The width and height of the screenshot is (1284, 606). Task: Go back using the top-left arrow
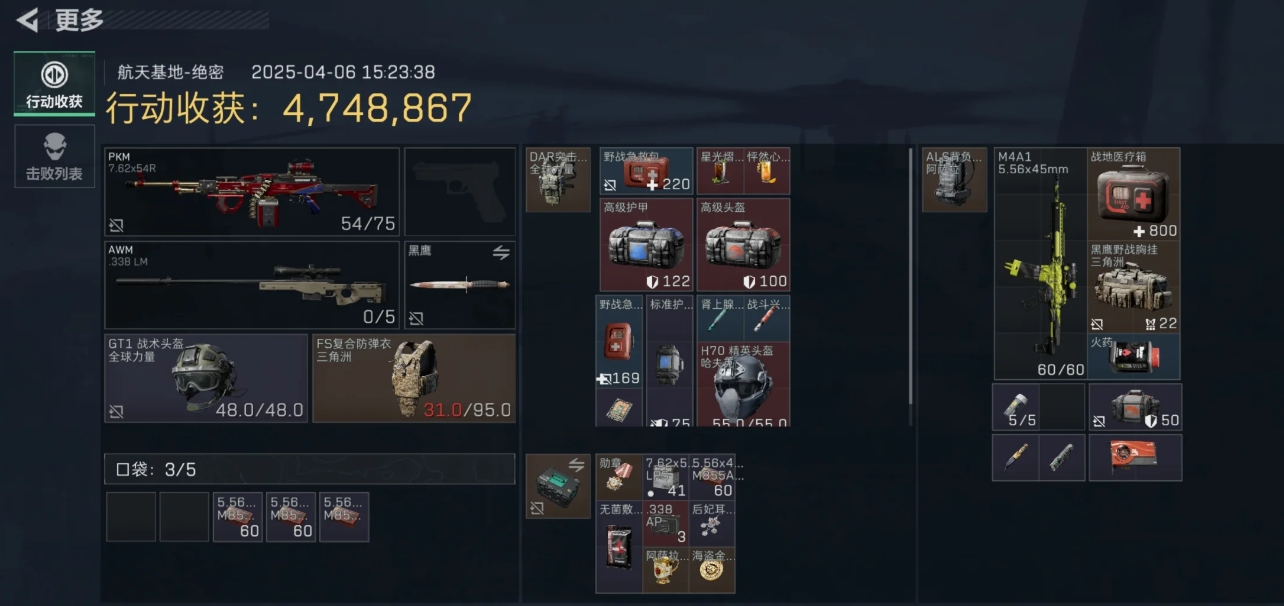(28, 20)
